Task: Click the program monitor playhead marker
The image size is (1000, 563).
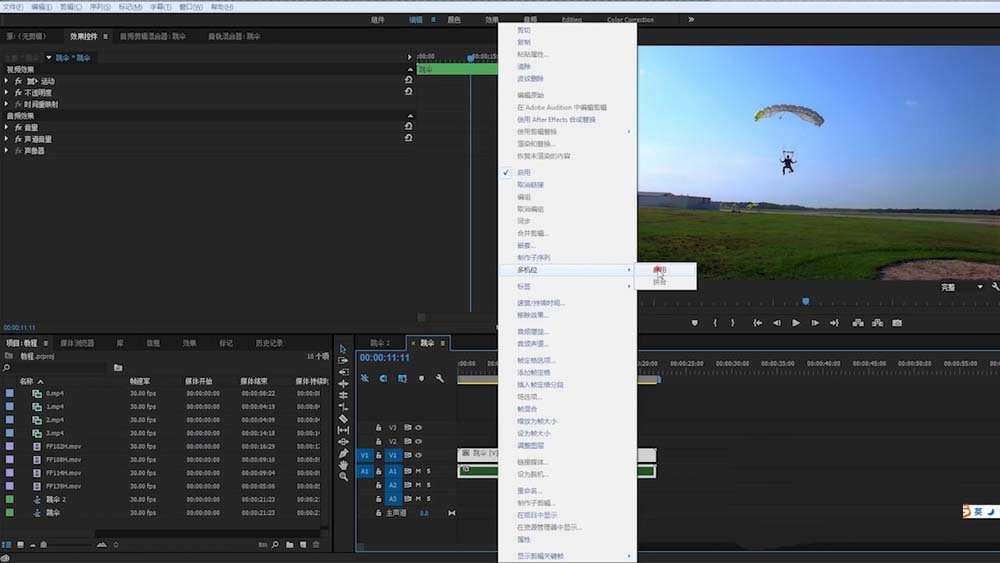Action: coord(805,301)
